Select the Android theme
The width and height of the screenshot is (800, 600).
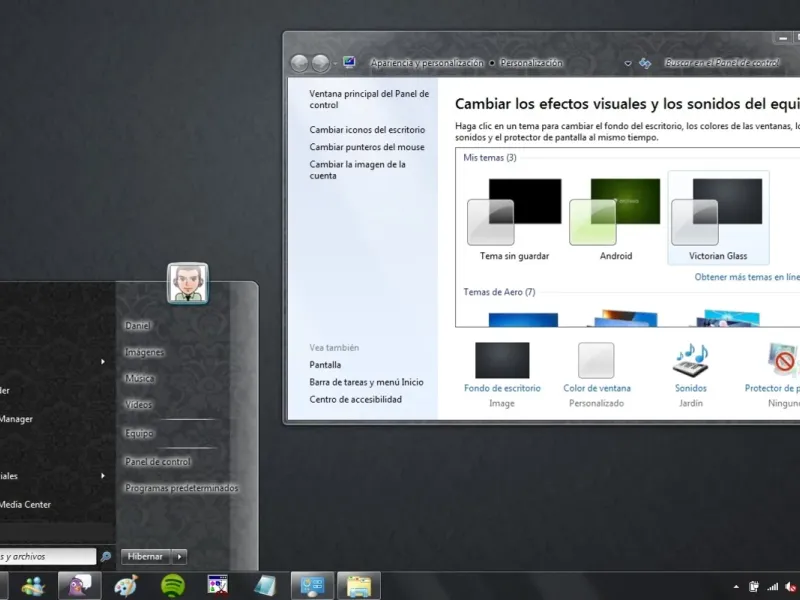point(616,218)
